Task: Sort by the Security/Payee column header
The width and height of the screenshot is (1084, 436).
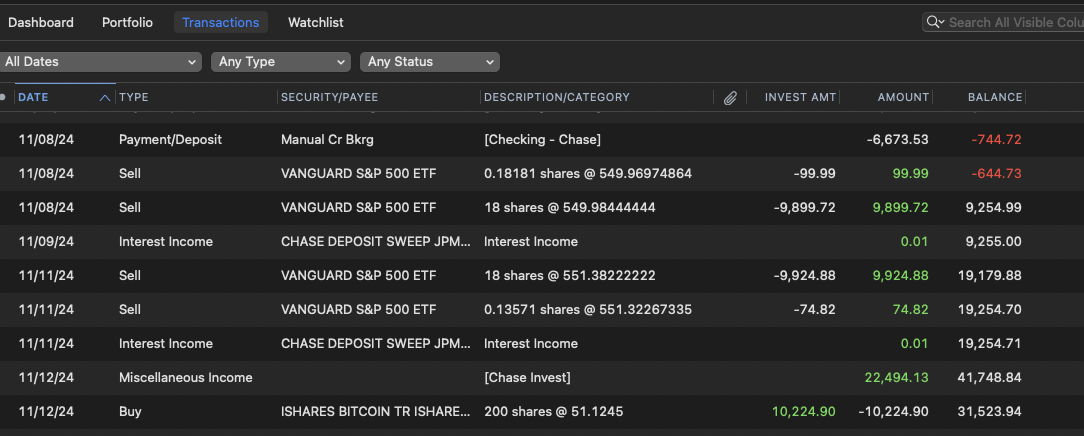Action: (330, 98)
